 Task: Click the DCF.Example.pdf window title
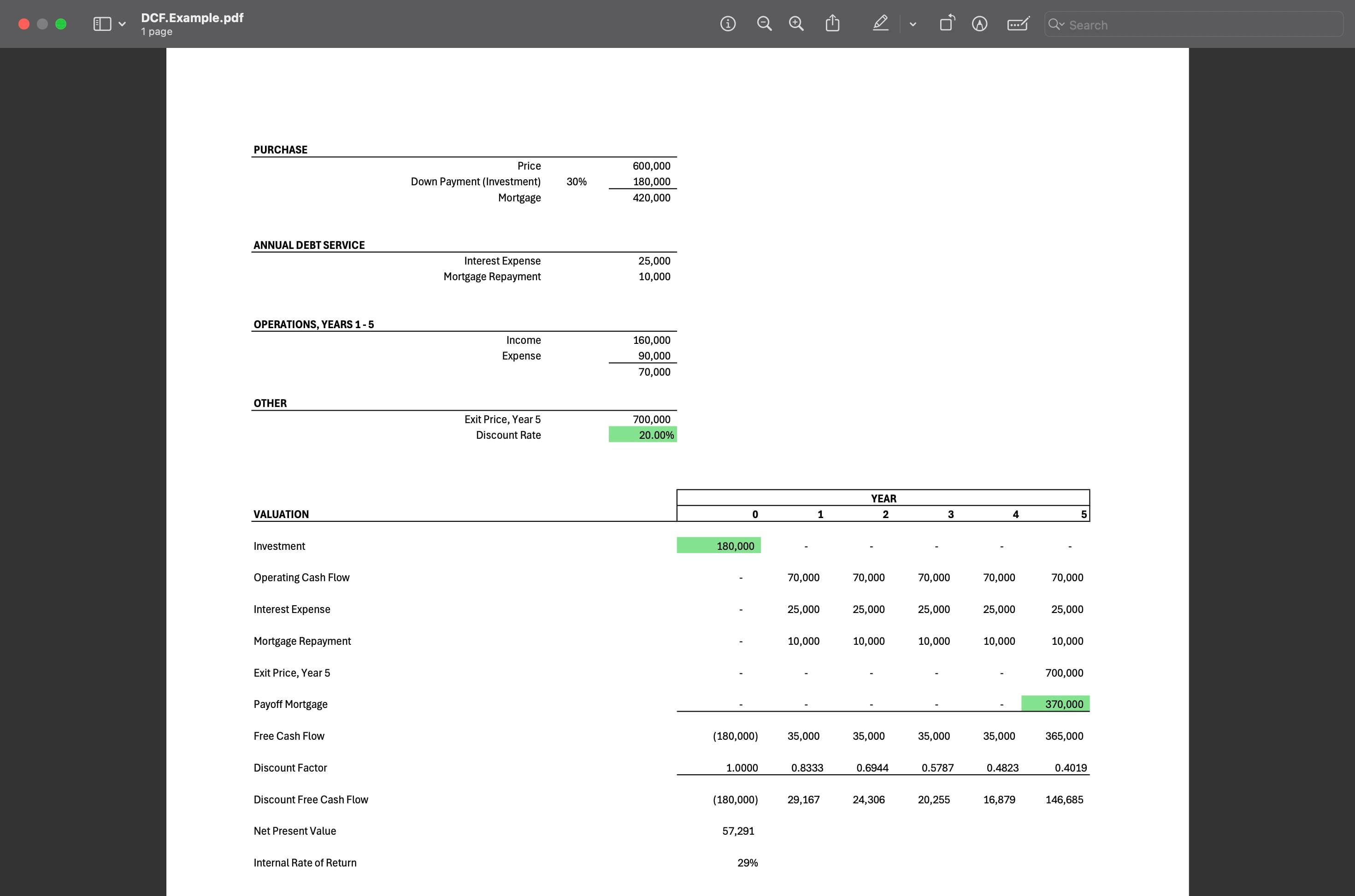[x=192, y=18]
